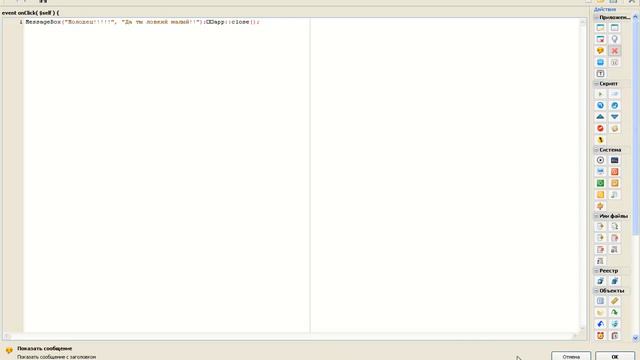Image resolution: width=640 pixels, height=360 pixels.
Task: Click the blue house-shaped icon under Объекты
Action: click(x=600, y=324)
